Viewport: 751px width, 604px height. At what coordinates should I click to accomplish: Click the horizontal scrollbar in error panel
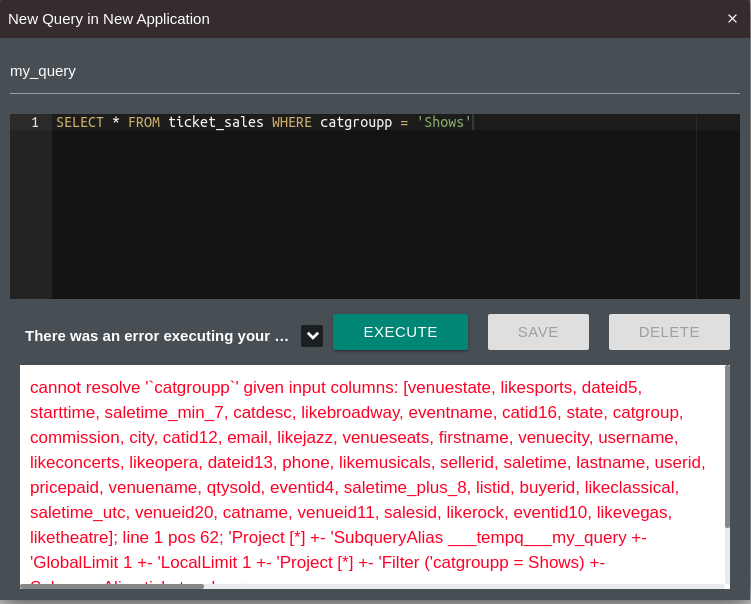(112, 586)
